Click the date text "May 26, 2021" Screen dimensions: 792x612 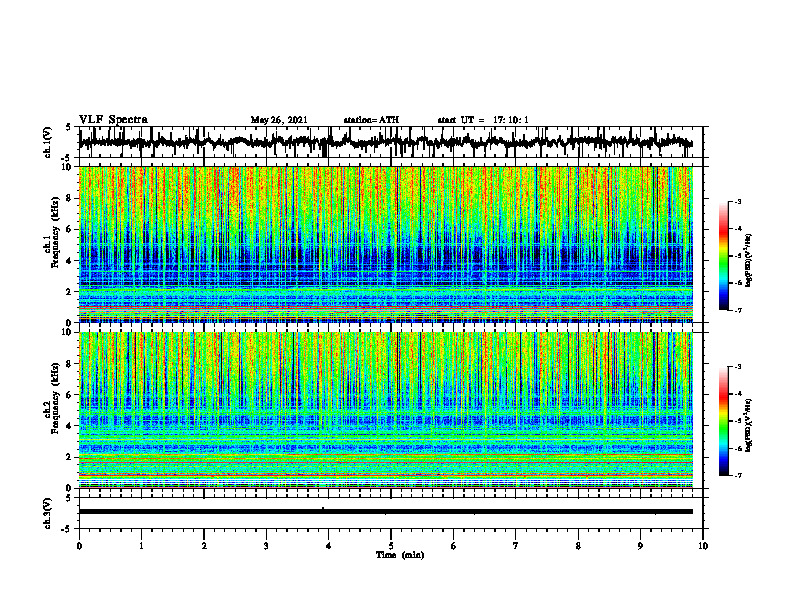pyautogui.click(x=279, y=120)
